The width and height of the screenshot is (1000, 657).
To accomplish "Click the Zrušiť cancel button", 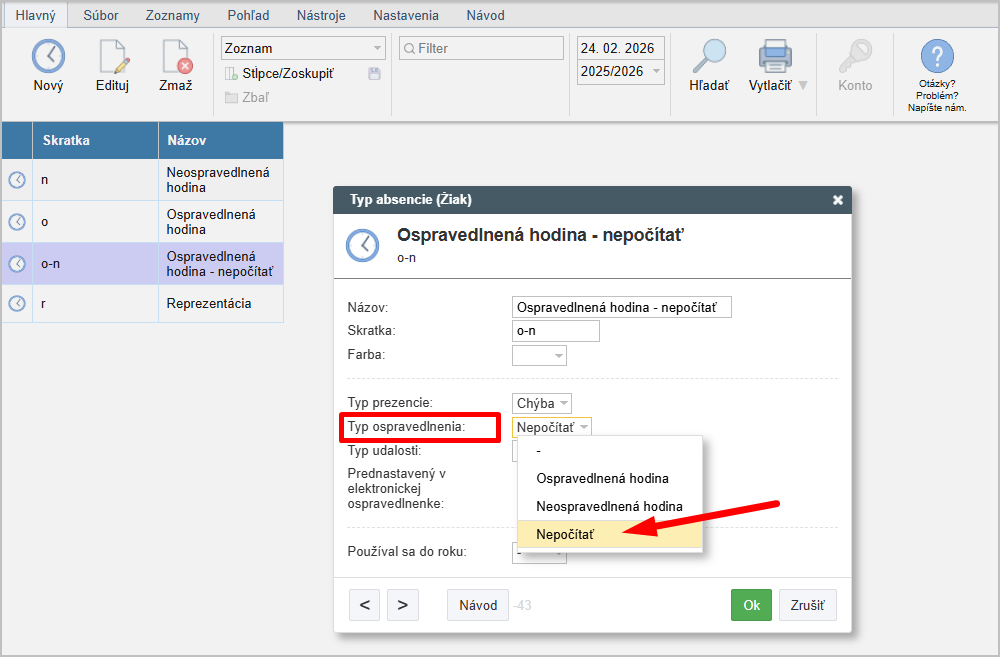I will pyautogui.click(x=807, y=605).
